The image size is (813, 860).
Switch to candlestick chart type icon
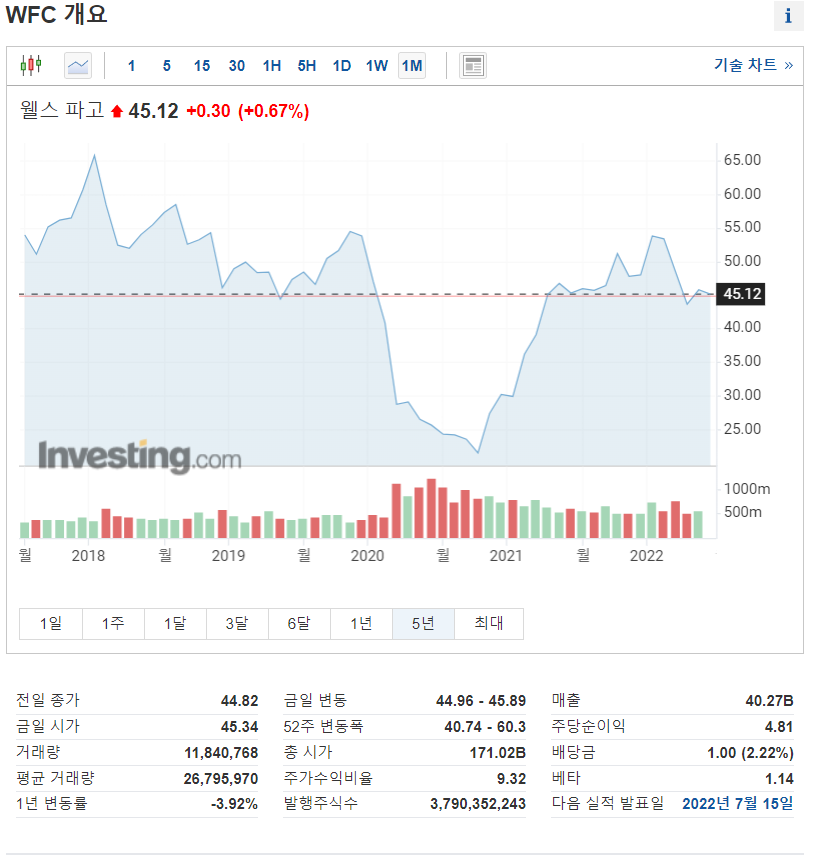(x=31, y=66)
